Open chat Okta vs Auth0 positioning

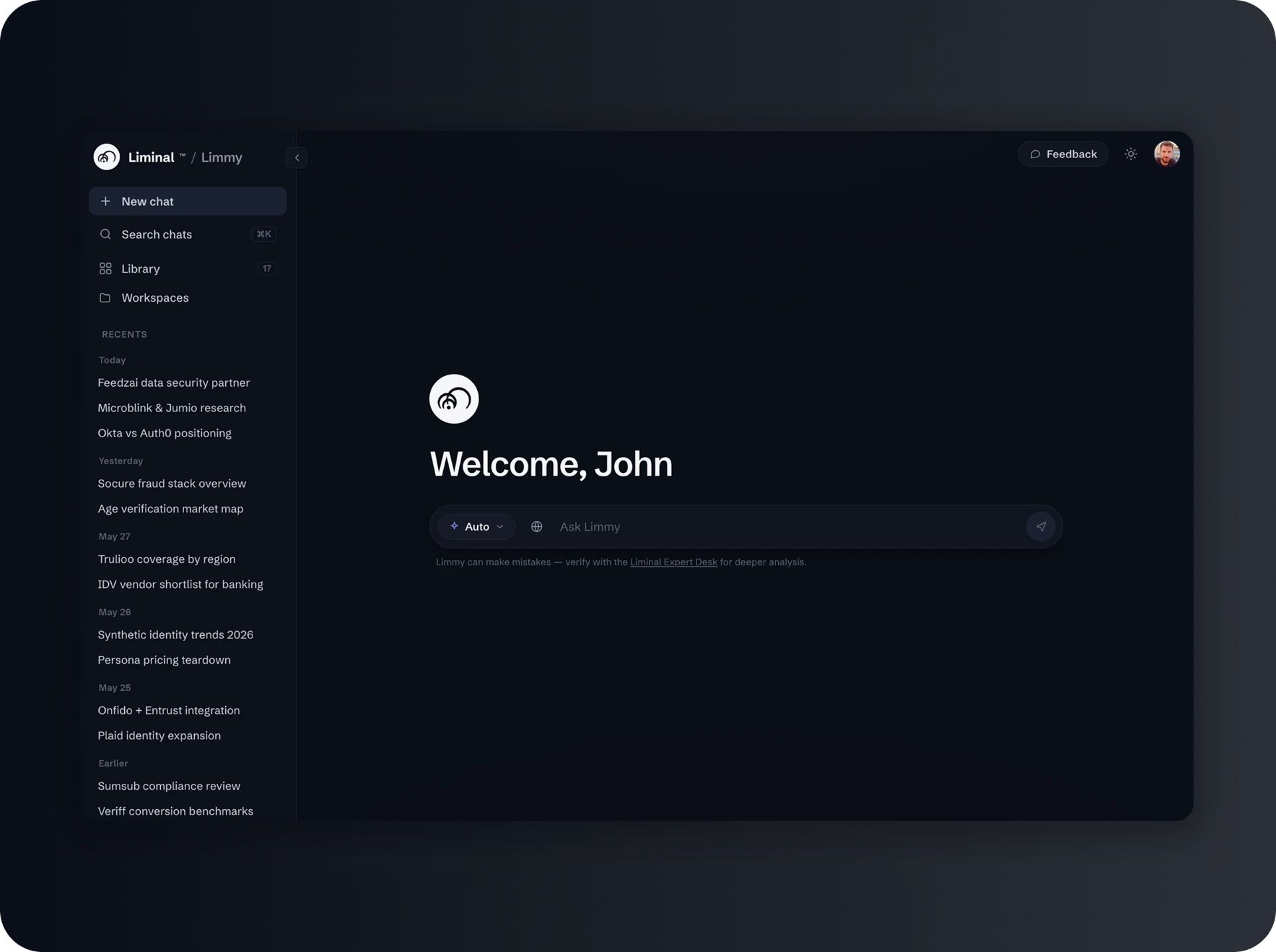(x=164, y=433)
